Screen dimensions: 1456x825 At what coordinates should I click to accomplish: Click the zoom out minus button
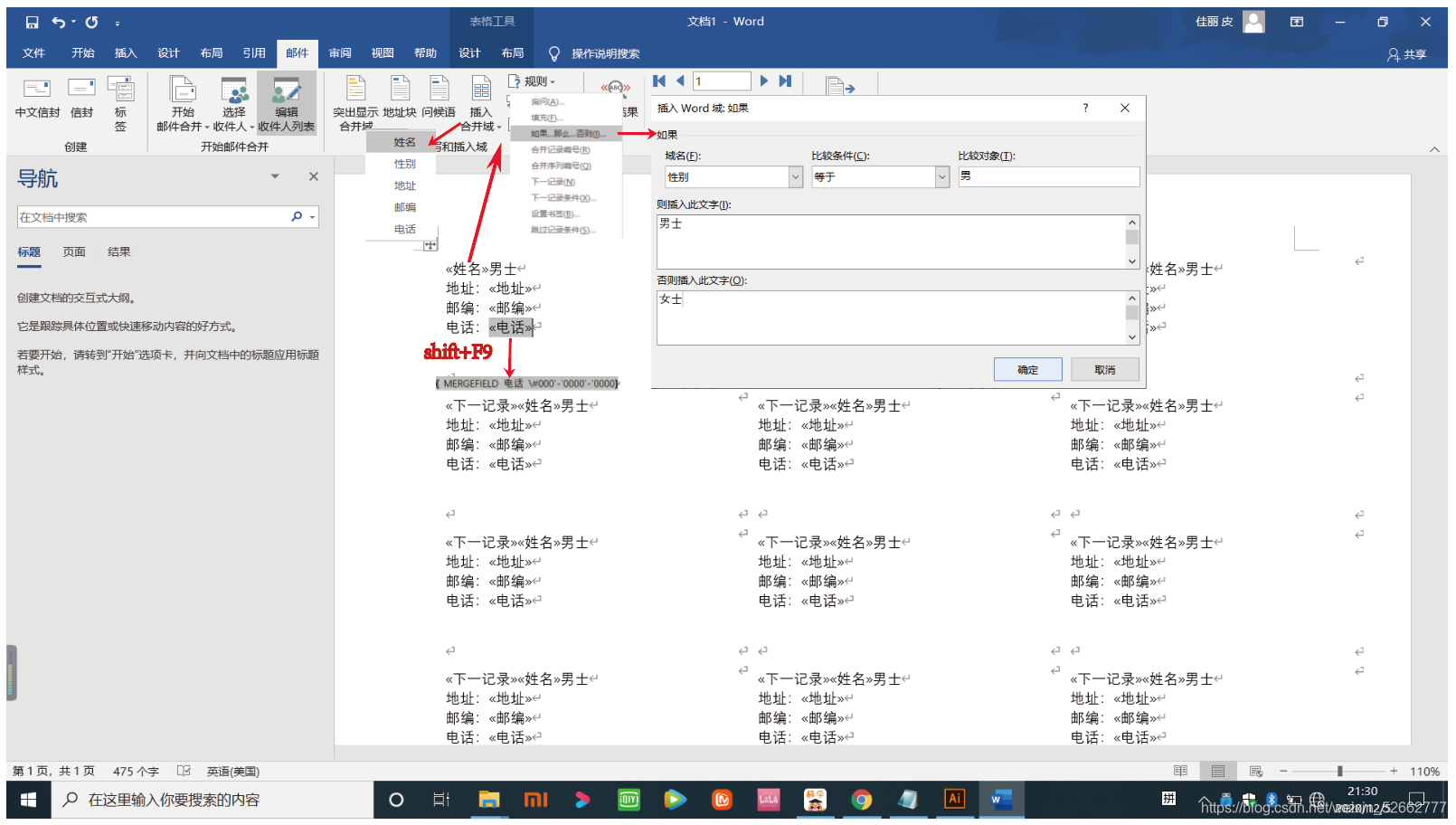click(1283, 771)
